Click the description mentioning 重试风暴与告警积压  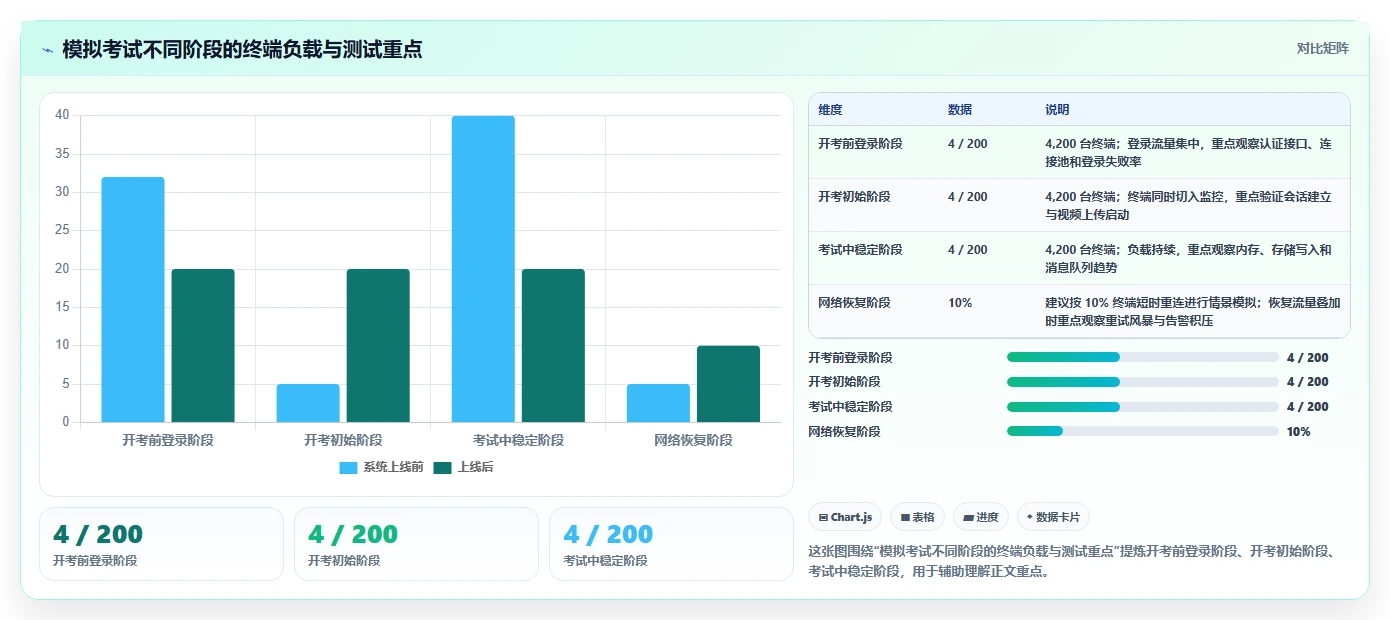coord(1192,312)
